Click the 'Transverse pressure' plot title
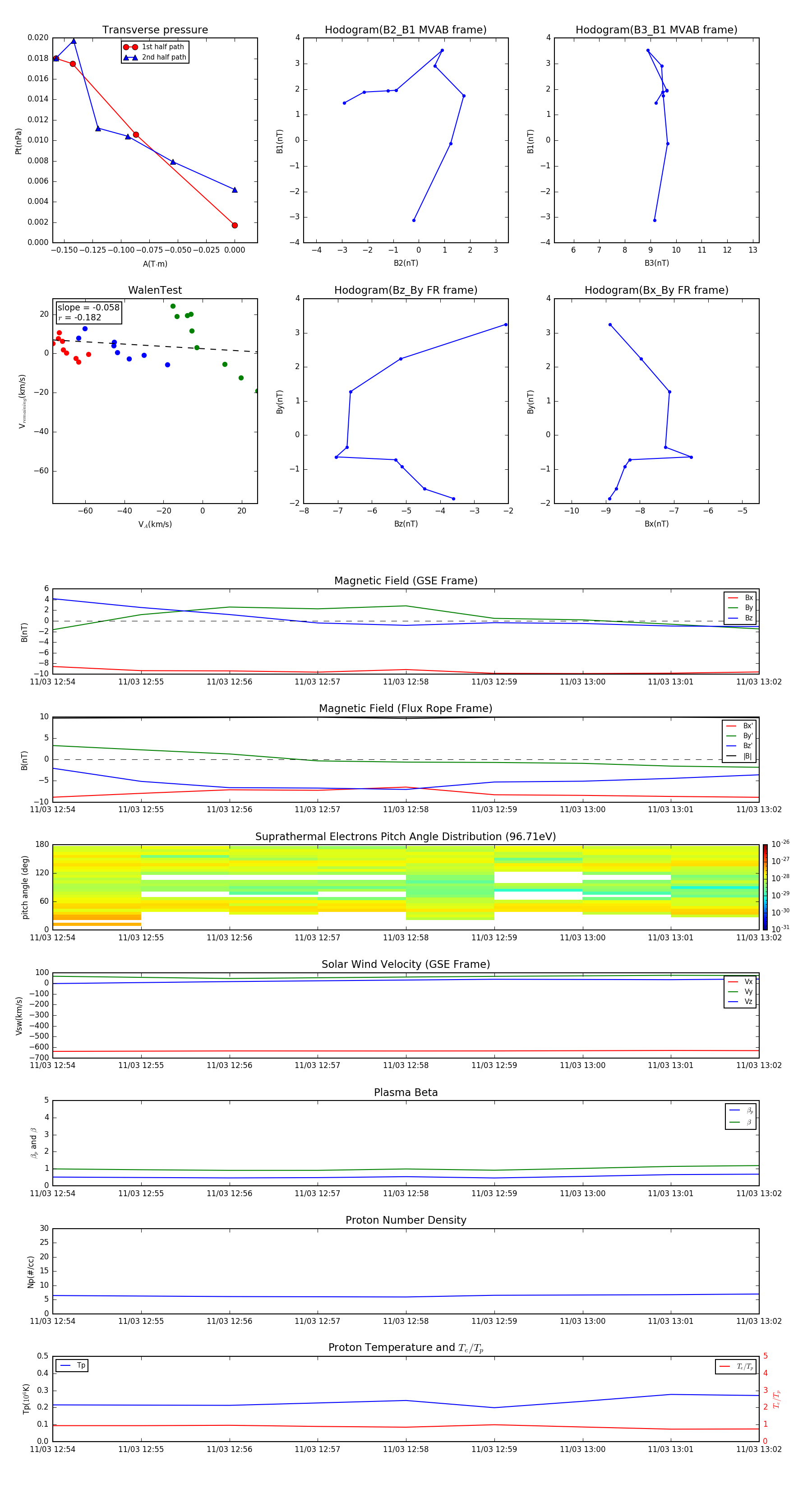Viewport: 812px width, 1489px height. click(155, 30)
